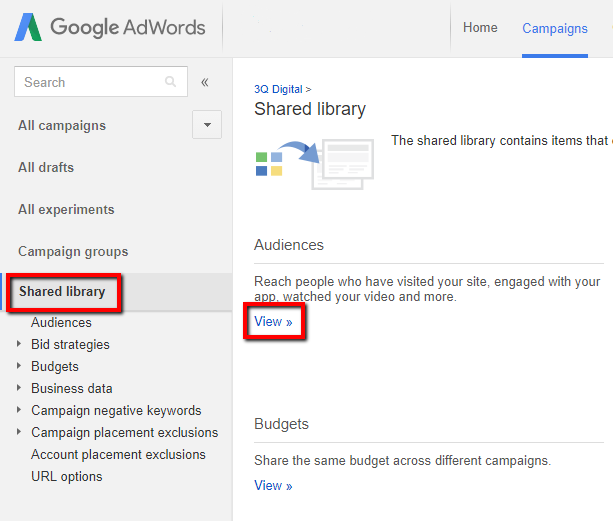Open All experiments in the sidebar
Image resolution: width=613 pixels, height=521 pixels.
tap(66, 209)
